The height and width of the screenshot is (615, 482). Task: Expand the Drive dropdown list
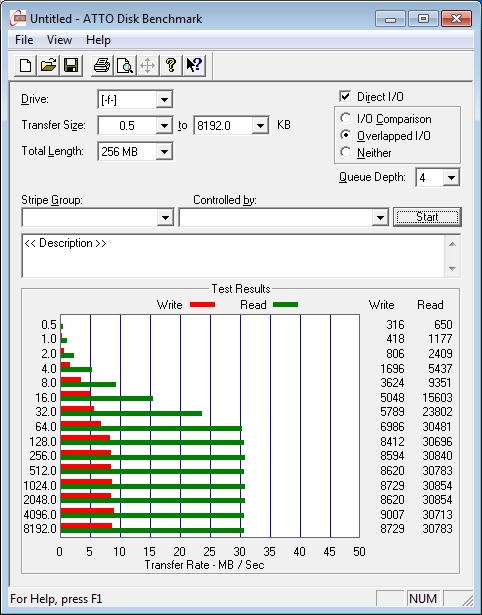click(164, 100)
